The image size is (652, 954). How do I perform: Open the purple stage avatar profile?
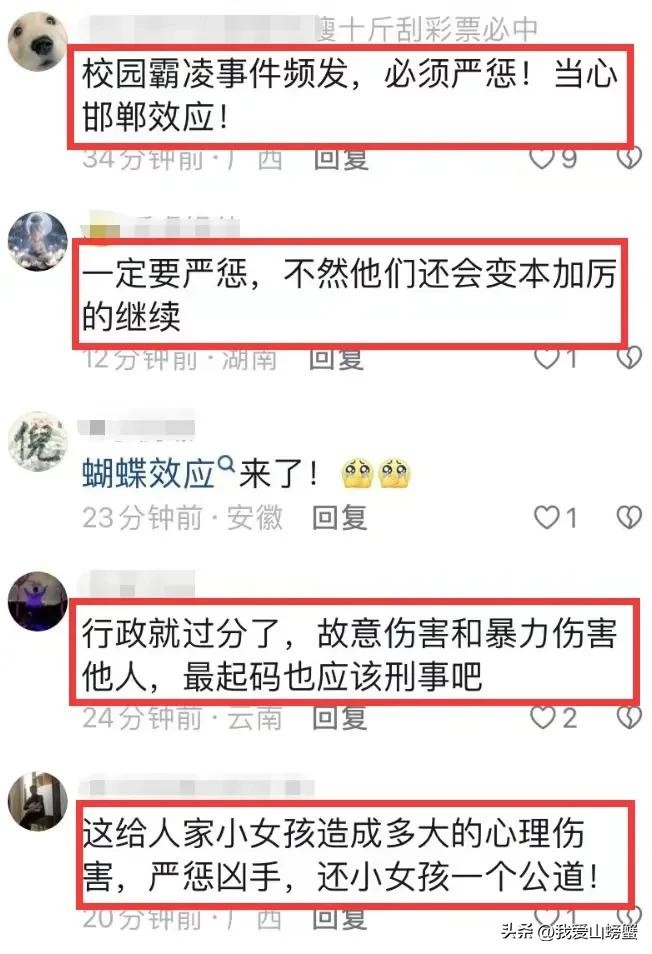38,601
